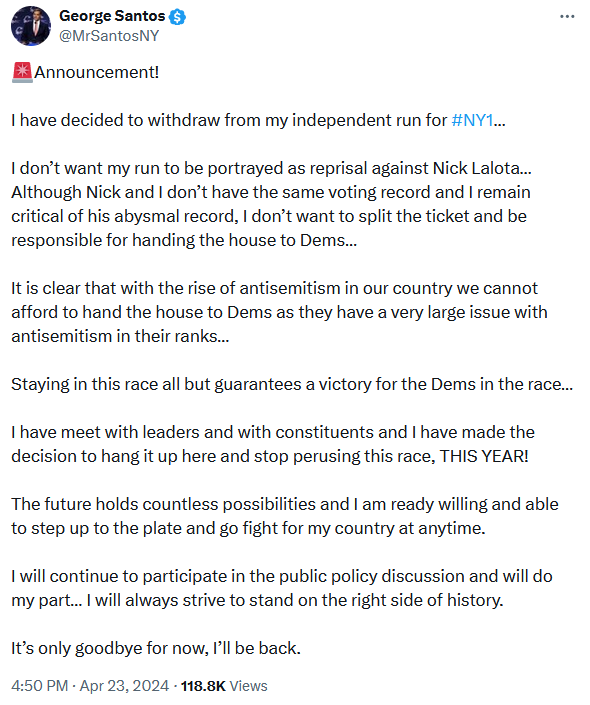Visit the @MrSantosNY handle link
The width and height of the screenshot is (590, 705).
109,36
